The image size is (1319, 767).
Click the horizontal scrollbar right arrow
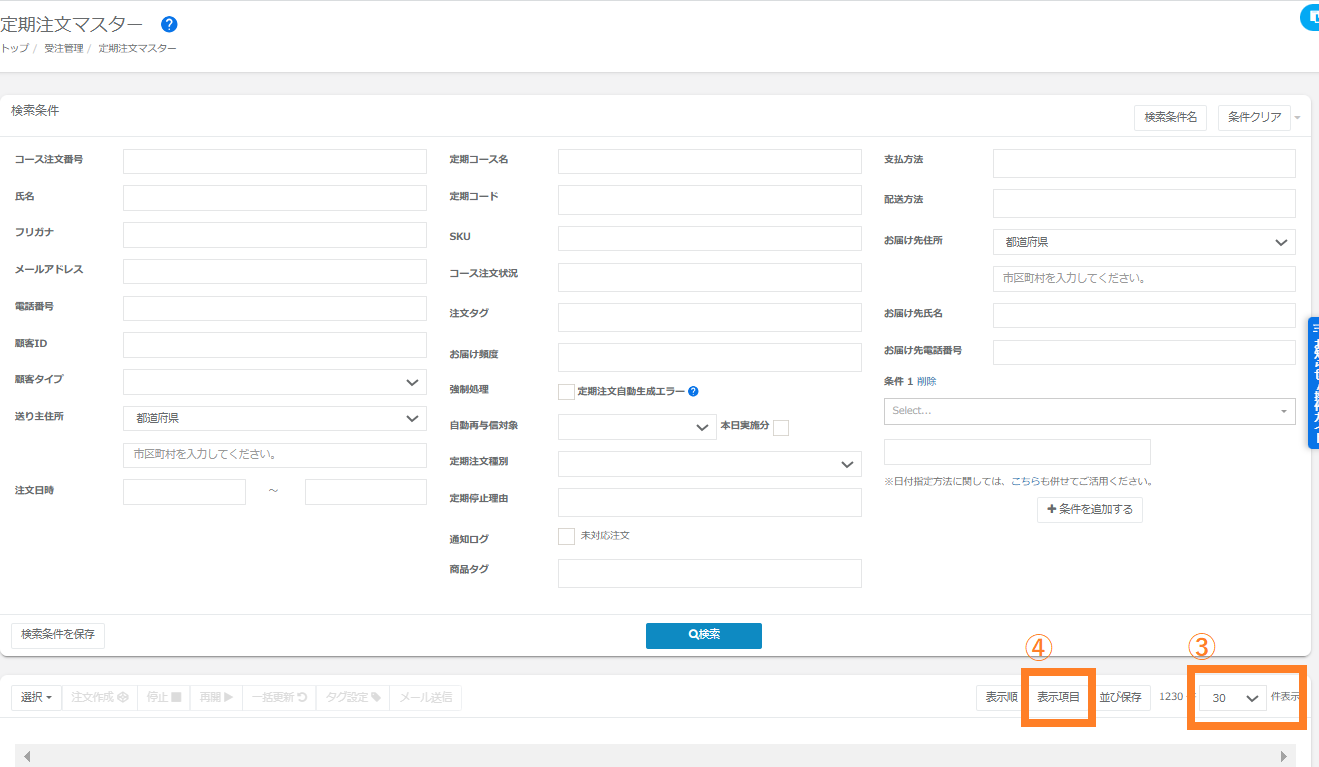coord(1284,757)
